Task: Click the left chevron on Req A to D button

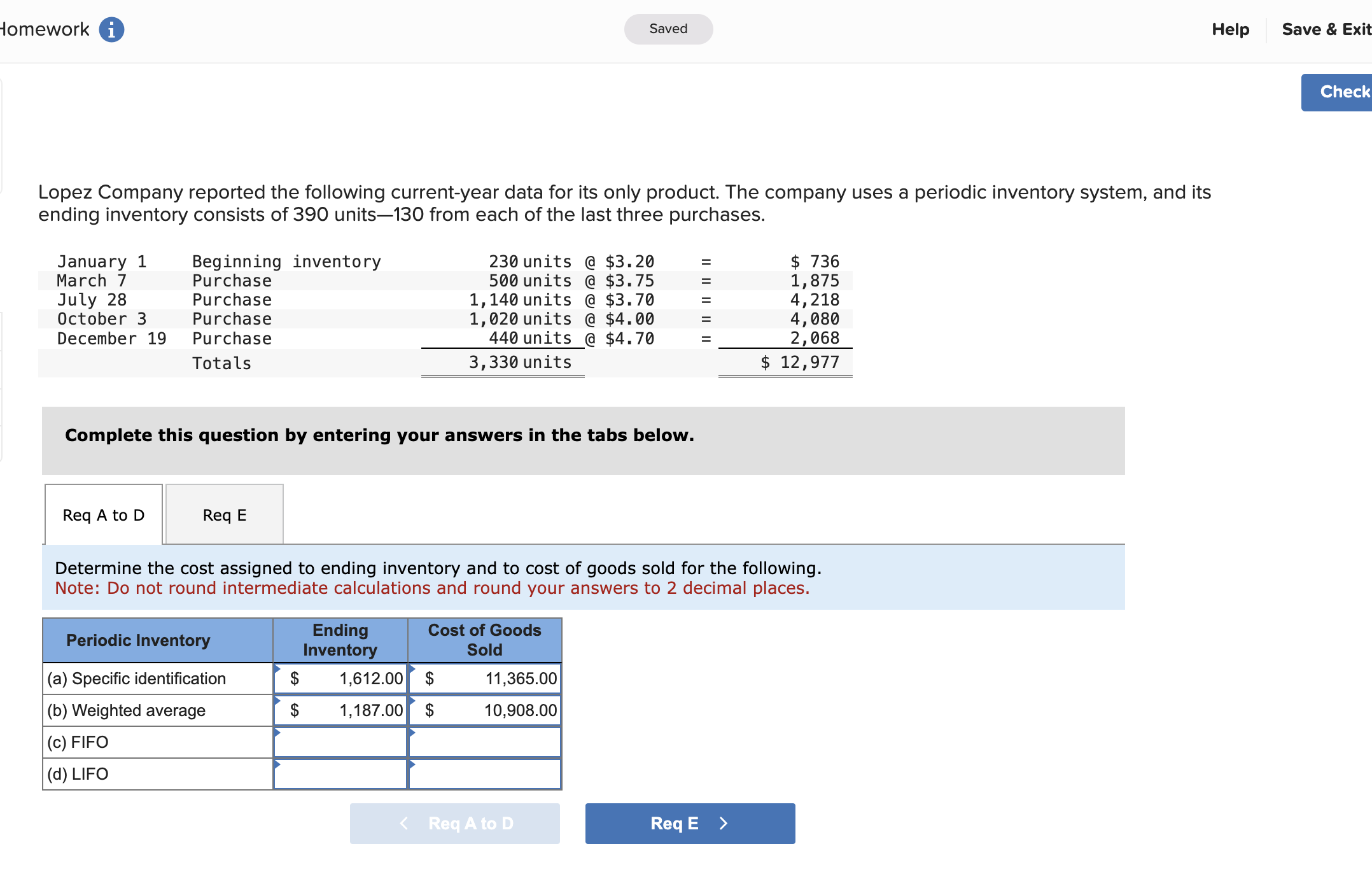Action: [x=403, y=824]
